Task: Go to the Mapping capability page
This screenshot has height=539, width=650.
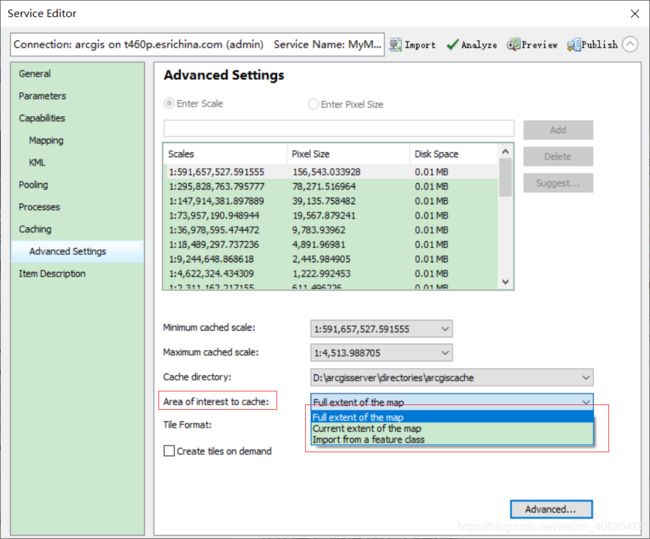Action: point(46,140)
